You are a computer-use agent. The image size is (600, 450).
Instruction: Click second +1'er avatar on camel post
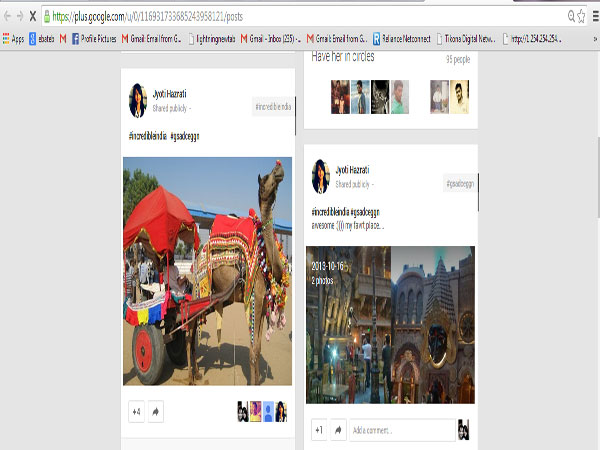click(x=255, y=411)
